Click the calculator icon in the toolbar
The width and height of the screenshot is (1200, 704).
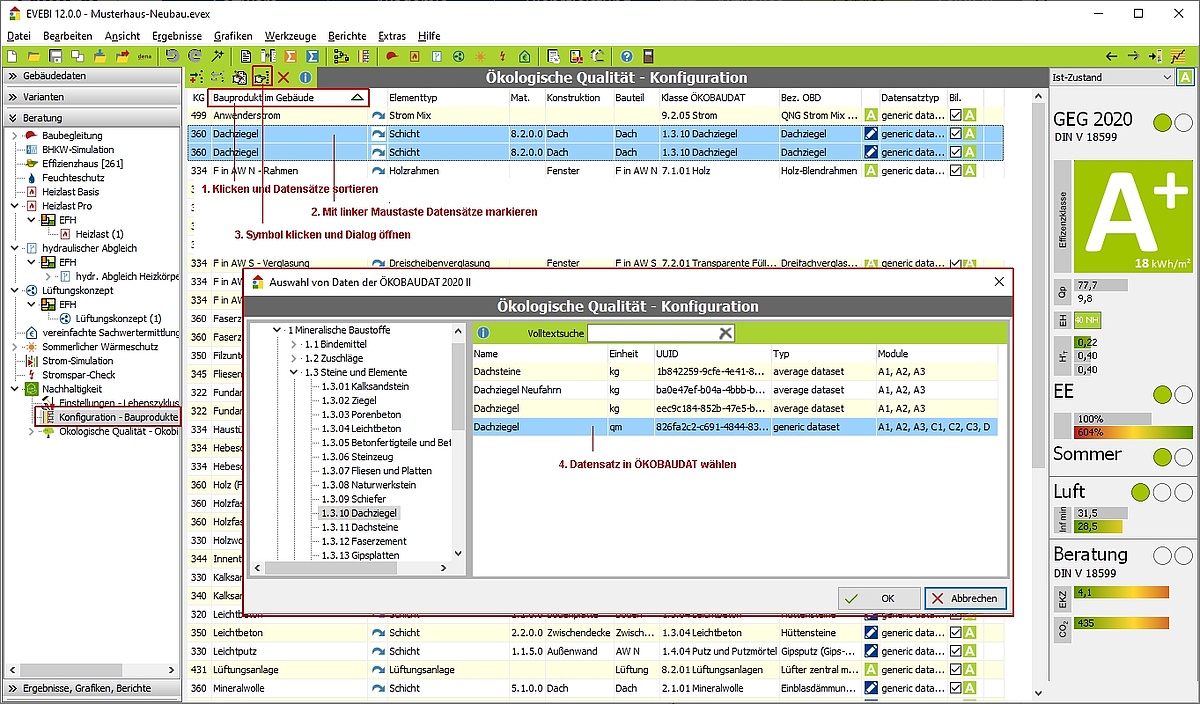click(648, 56)
